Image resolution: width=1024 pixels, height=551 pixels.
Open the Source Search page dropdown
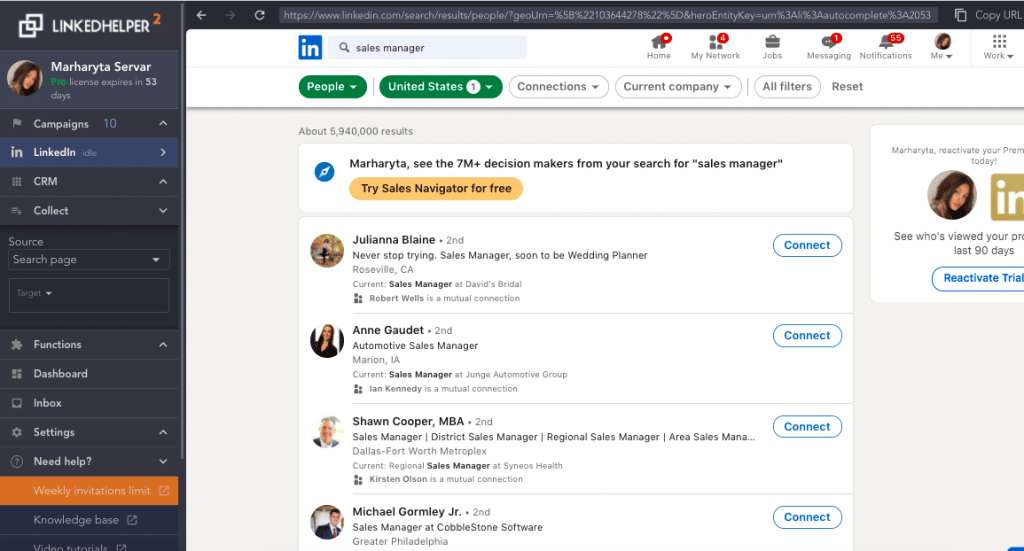[x=88, y=260]
